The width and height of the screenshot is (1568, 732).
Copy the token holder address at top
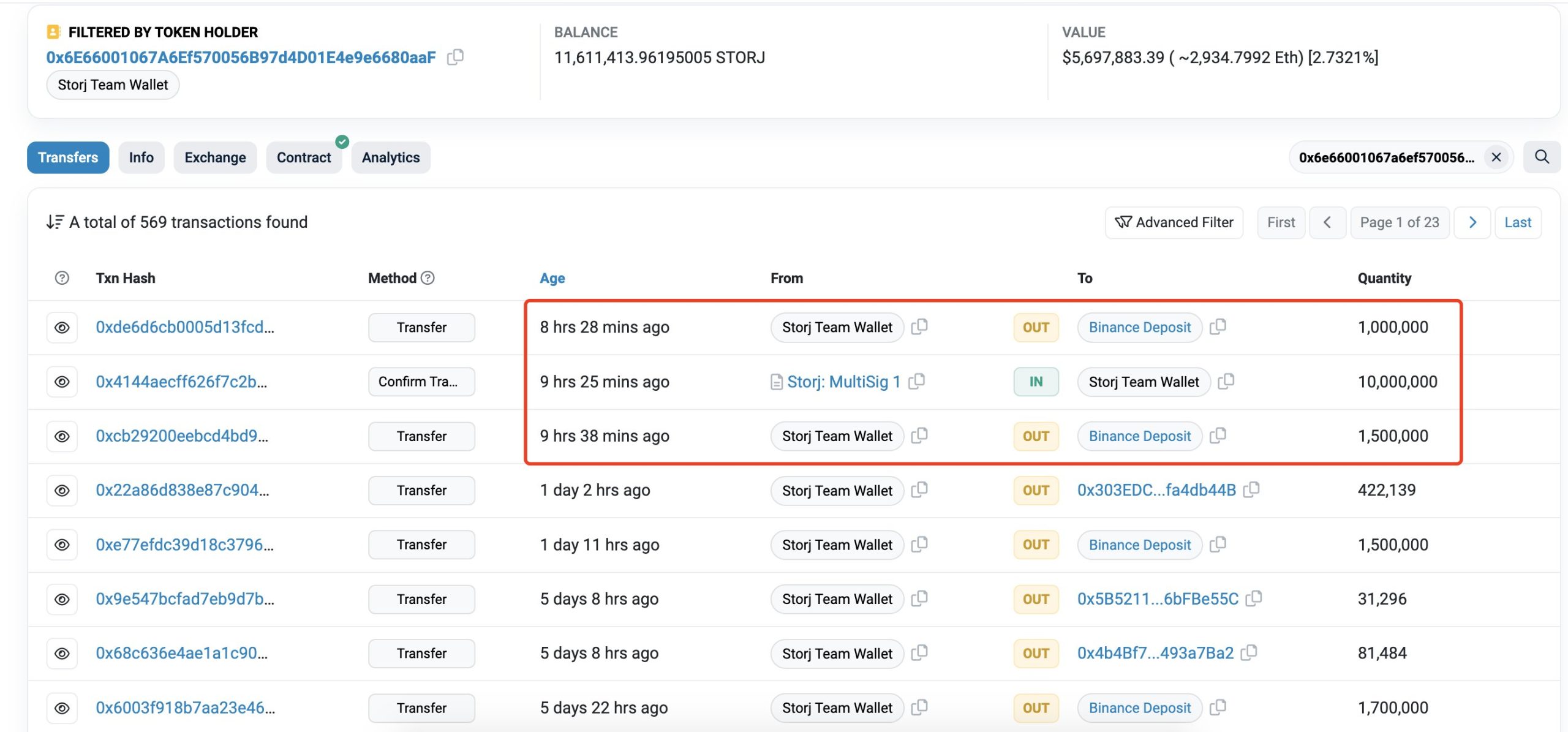tap(455, 57)
